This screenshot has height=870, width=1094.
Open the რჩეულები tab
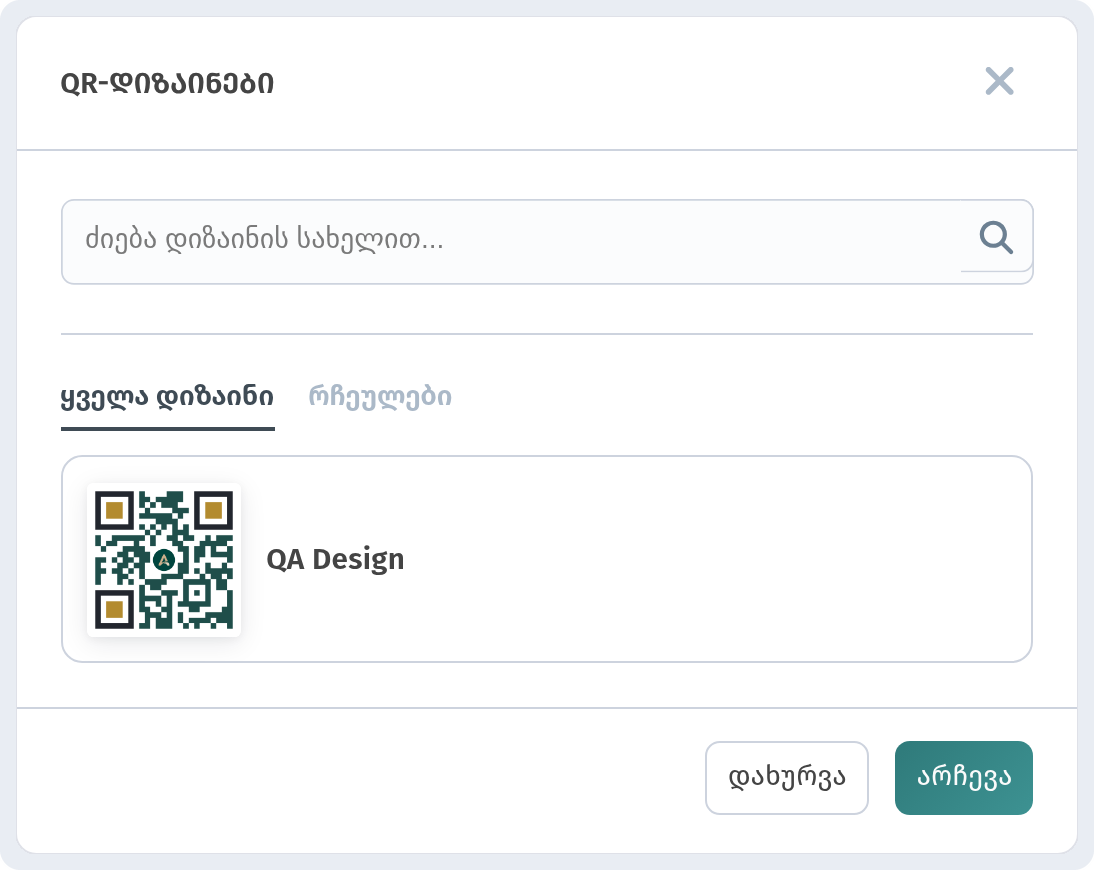[380, 397]
